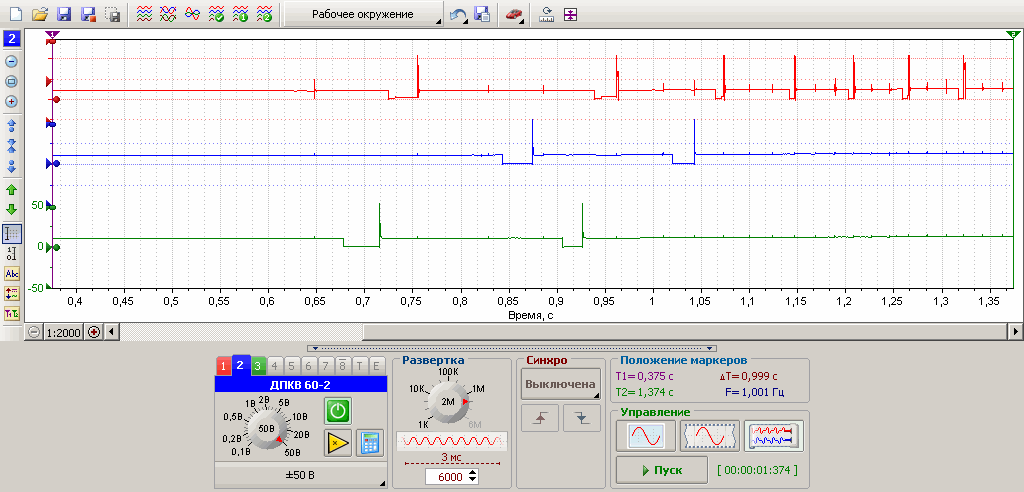Switch to channel tab 3

click(257, 367)
